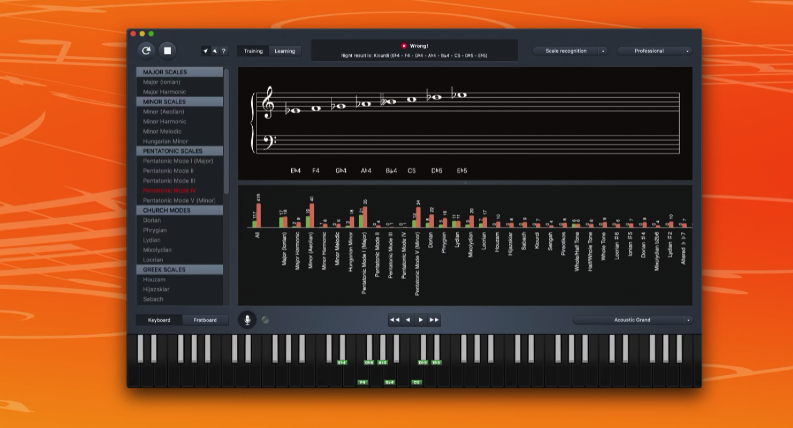Screen dimensions: 793x428
Task: Select the Dorian mode
Action: click(180, 220)
